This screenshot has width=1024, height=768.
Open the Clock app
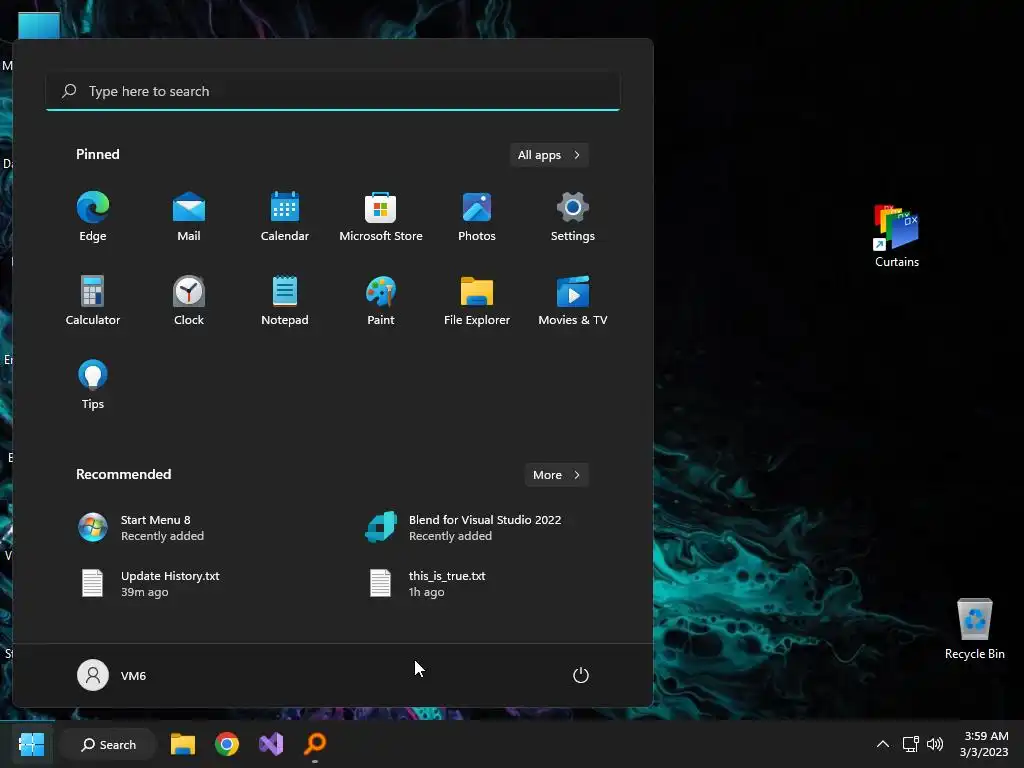[189, 300]
